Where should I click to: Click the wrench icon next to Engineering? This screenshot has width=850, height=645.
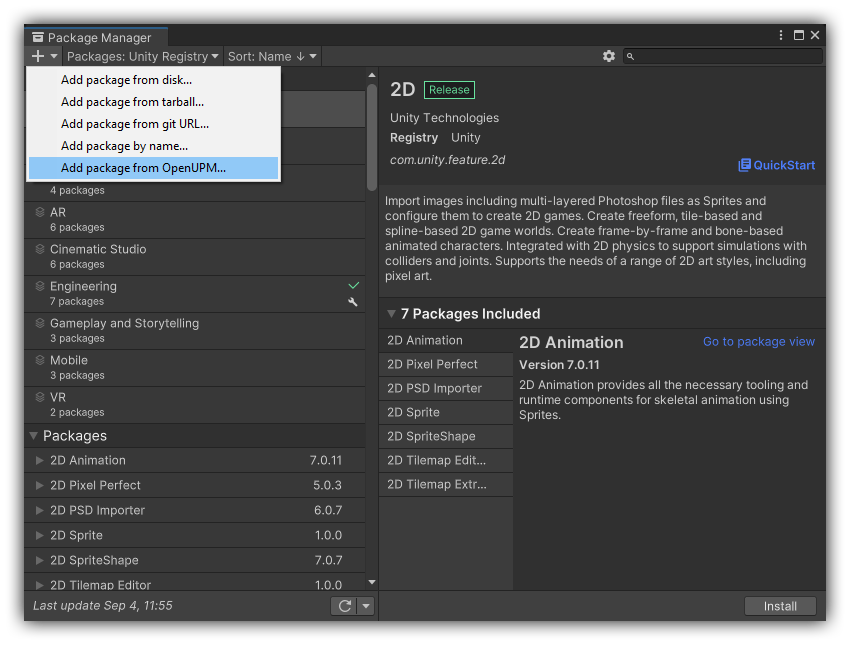pyautogui.click(x=353, y=302)
